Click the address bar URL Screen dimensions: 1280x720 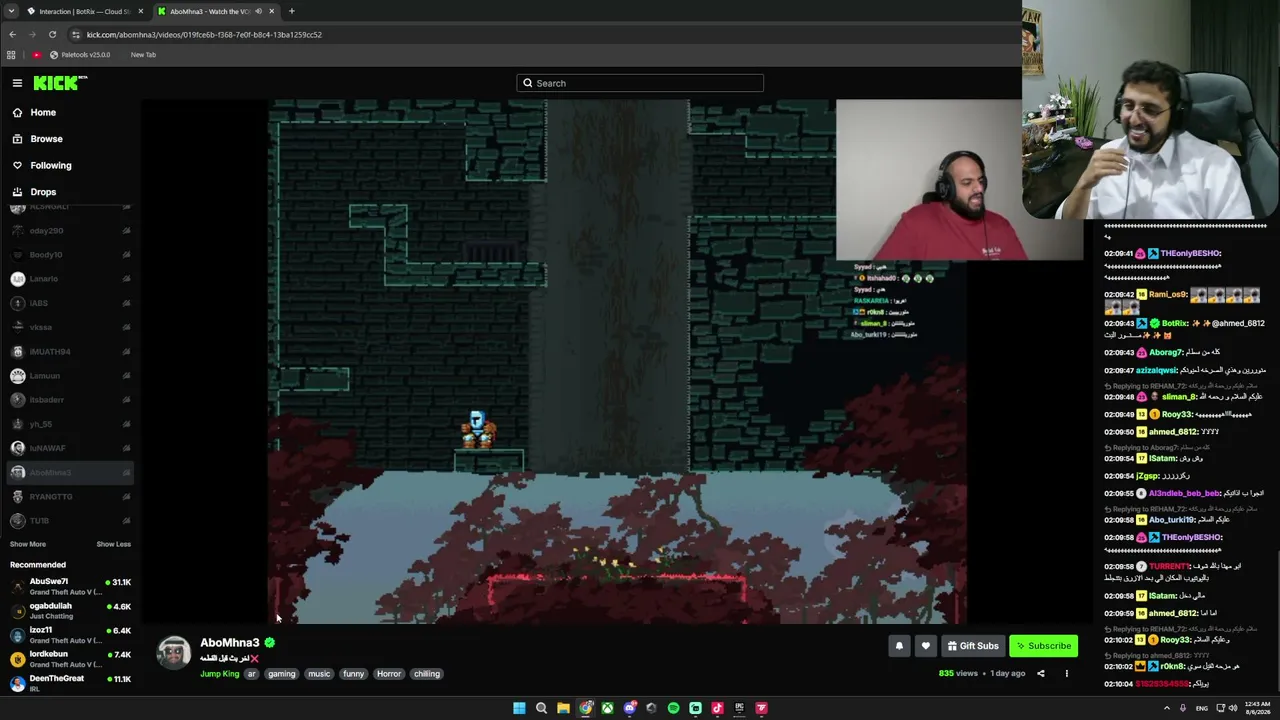[x=204, y=34]
